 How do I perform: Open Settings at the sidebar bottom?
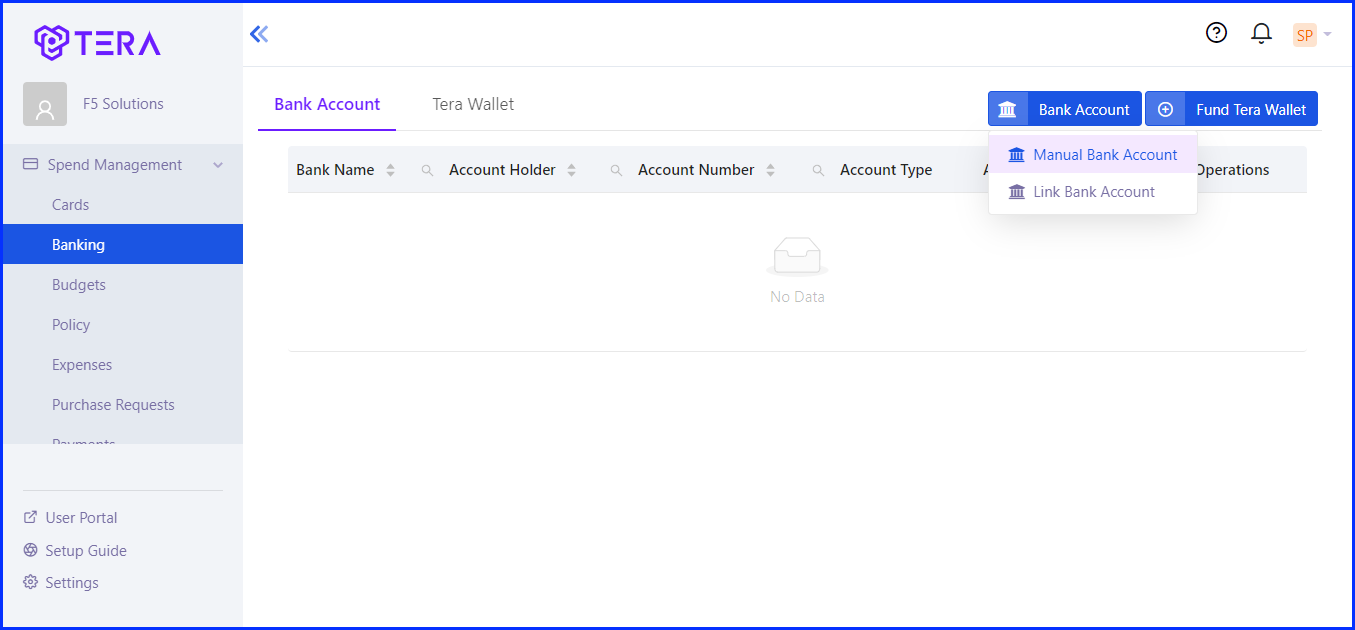61,583
